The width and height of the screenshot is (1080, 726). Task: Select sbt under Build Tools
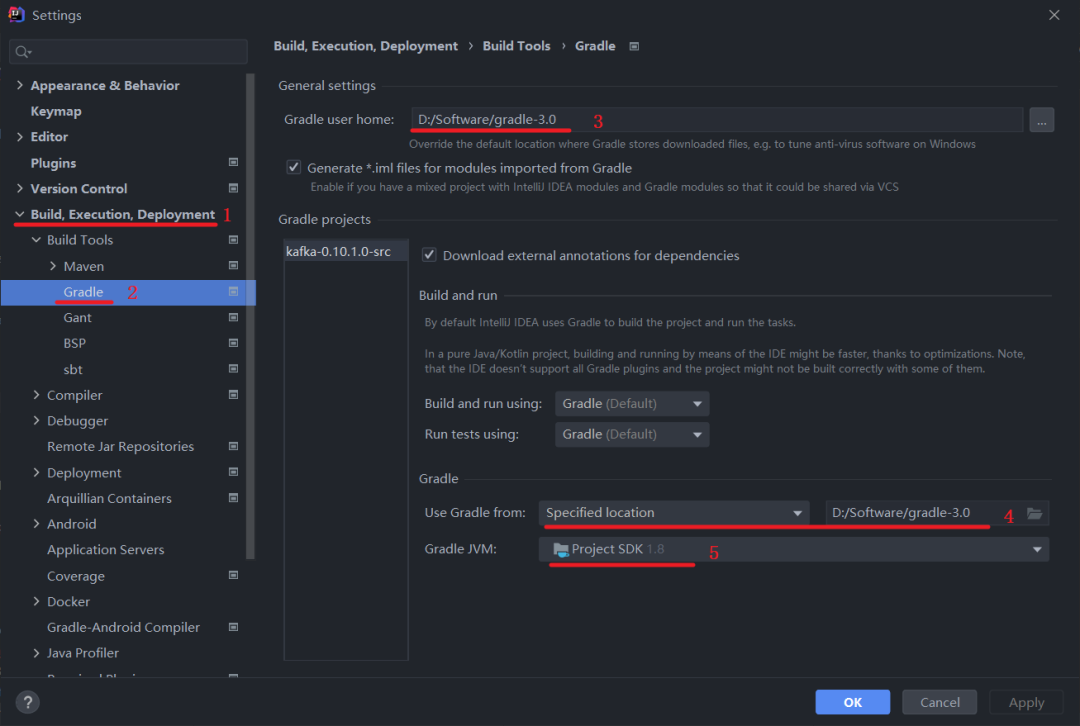(x=73, y=369)
